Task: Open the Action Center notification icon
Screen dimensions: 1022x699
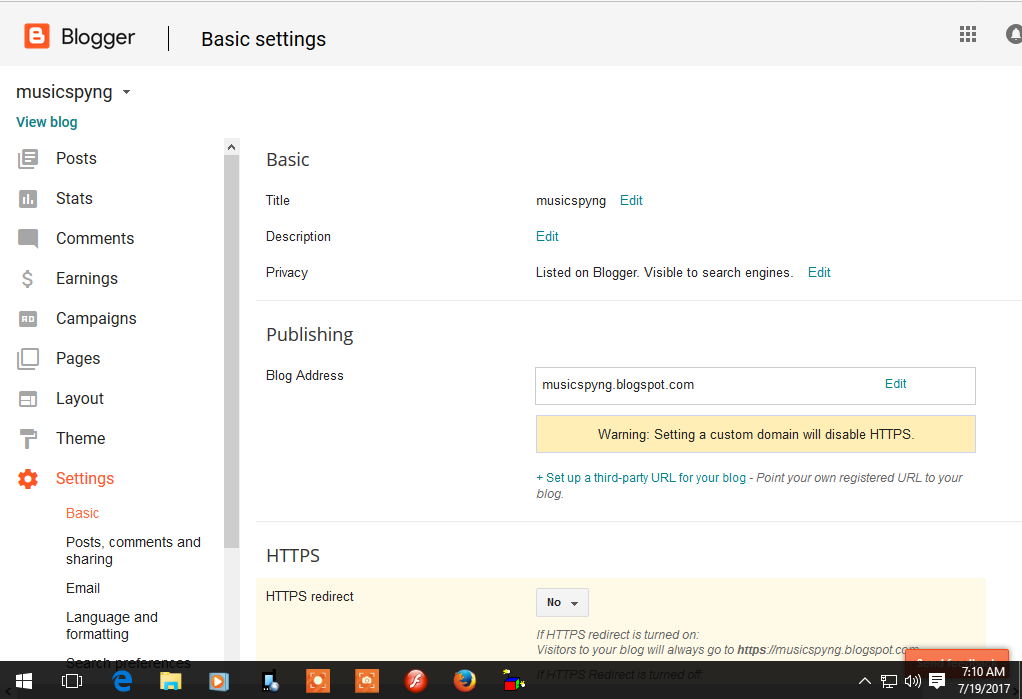Action: coord(937,681)
